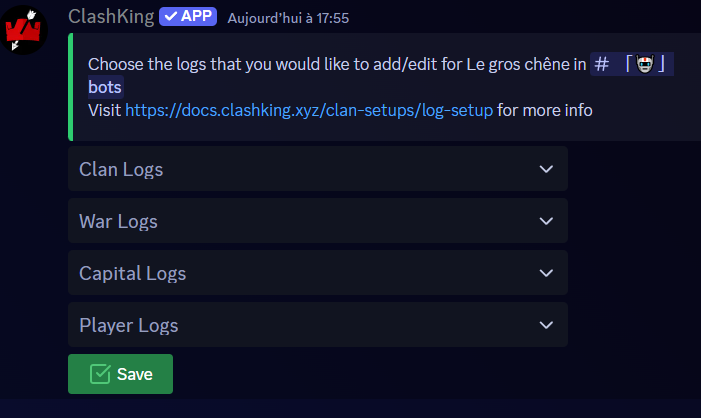This screenshot has width=701, height=418.
Task: Click the chevron arrow on War Logs
Action: click(546, 221)
